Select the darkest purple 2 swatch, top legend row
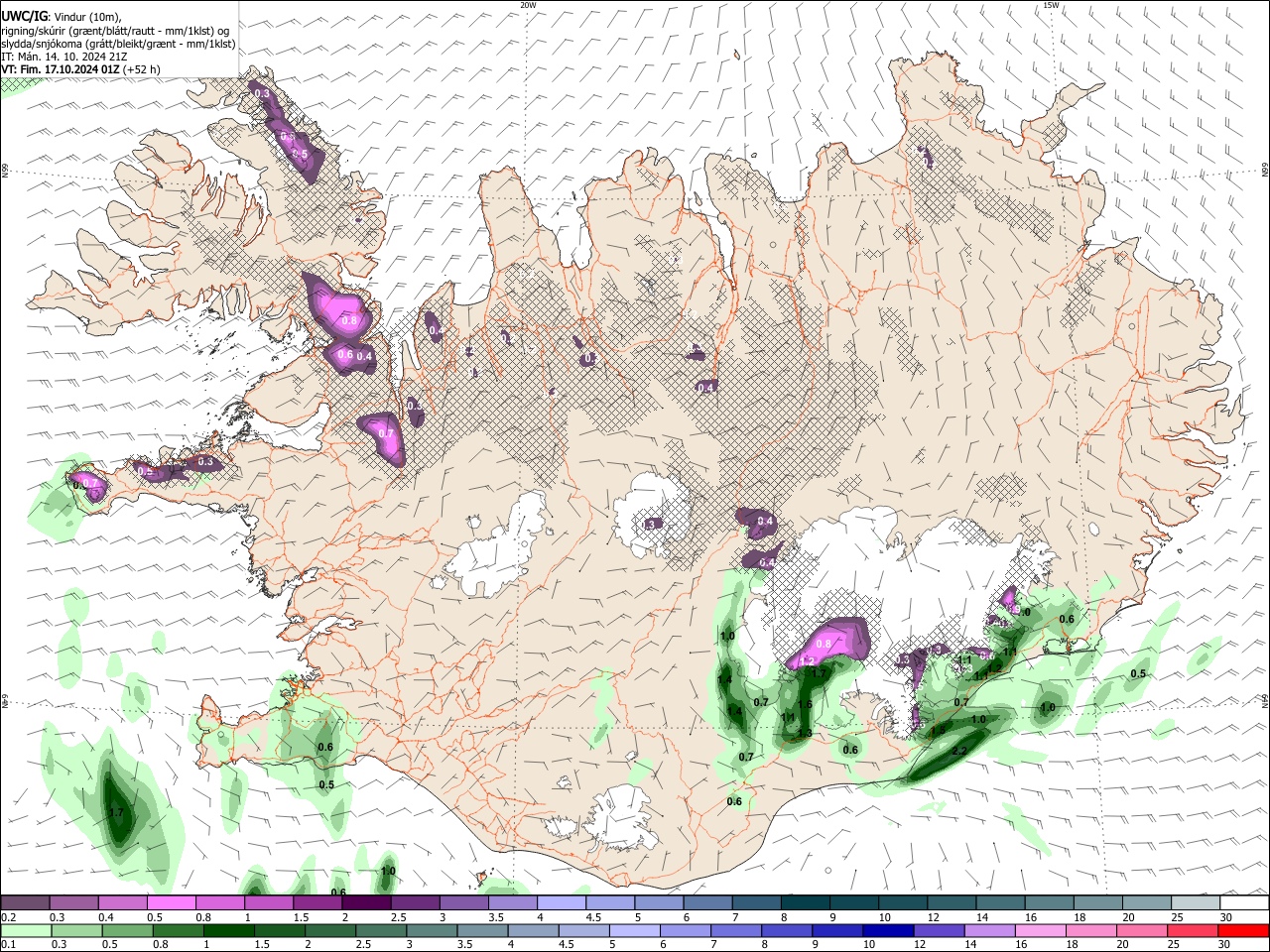Viewport: 1270px width, 952px height. coord(366,902)
